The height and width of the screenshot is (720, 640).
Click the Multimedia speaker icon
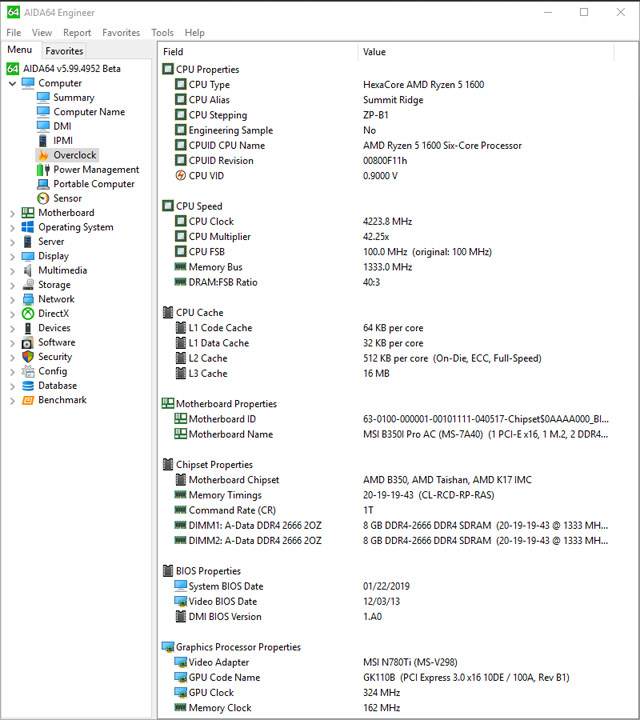pos(28,270)
